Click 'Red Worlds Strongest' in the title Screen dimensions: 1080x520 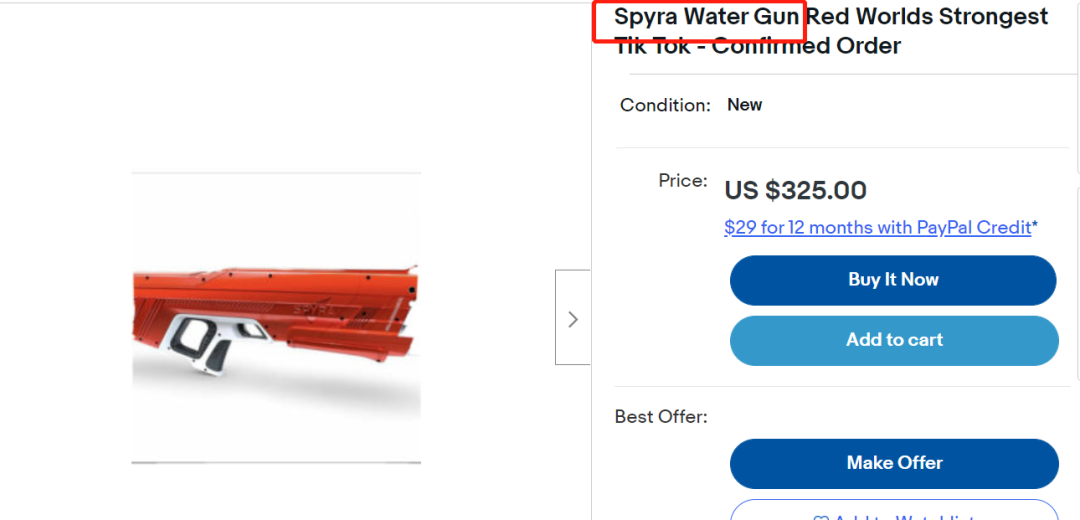pos(927,18)
